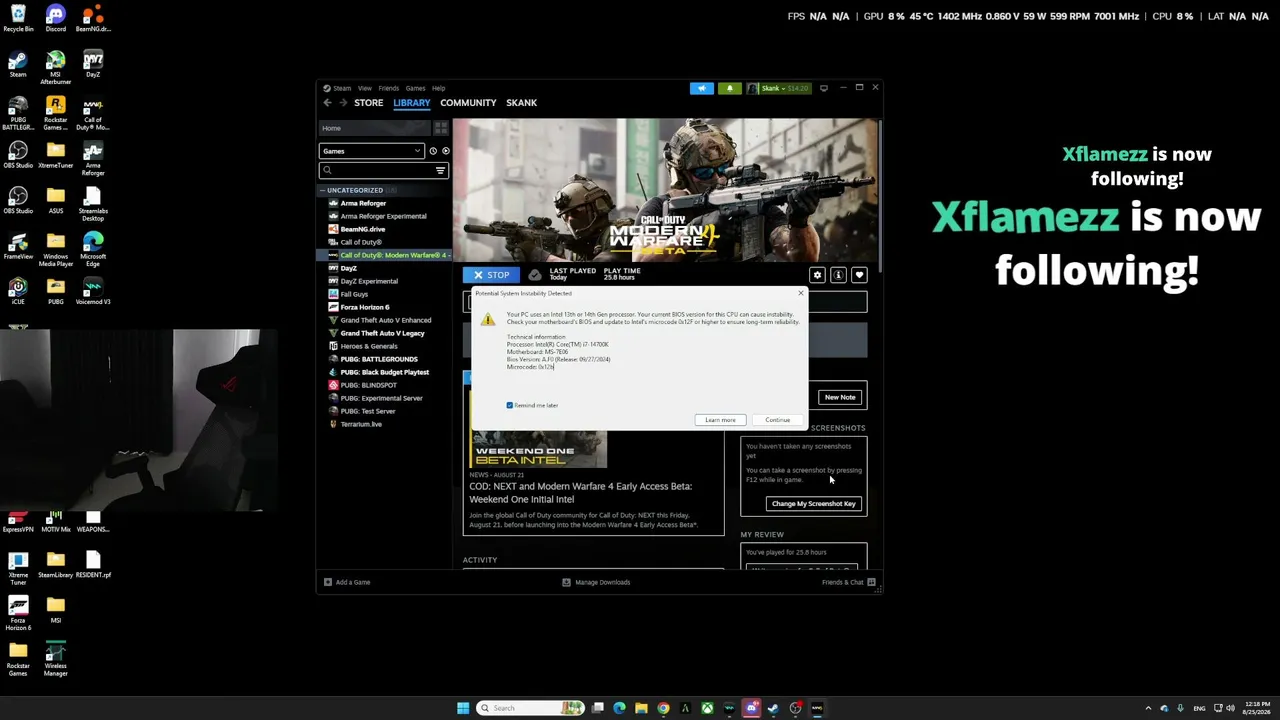The width and height of the screenshot is (1280, 720).
Task: Select BeamNG.drive desktop shortcut
Action: coord(93,18)
